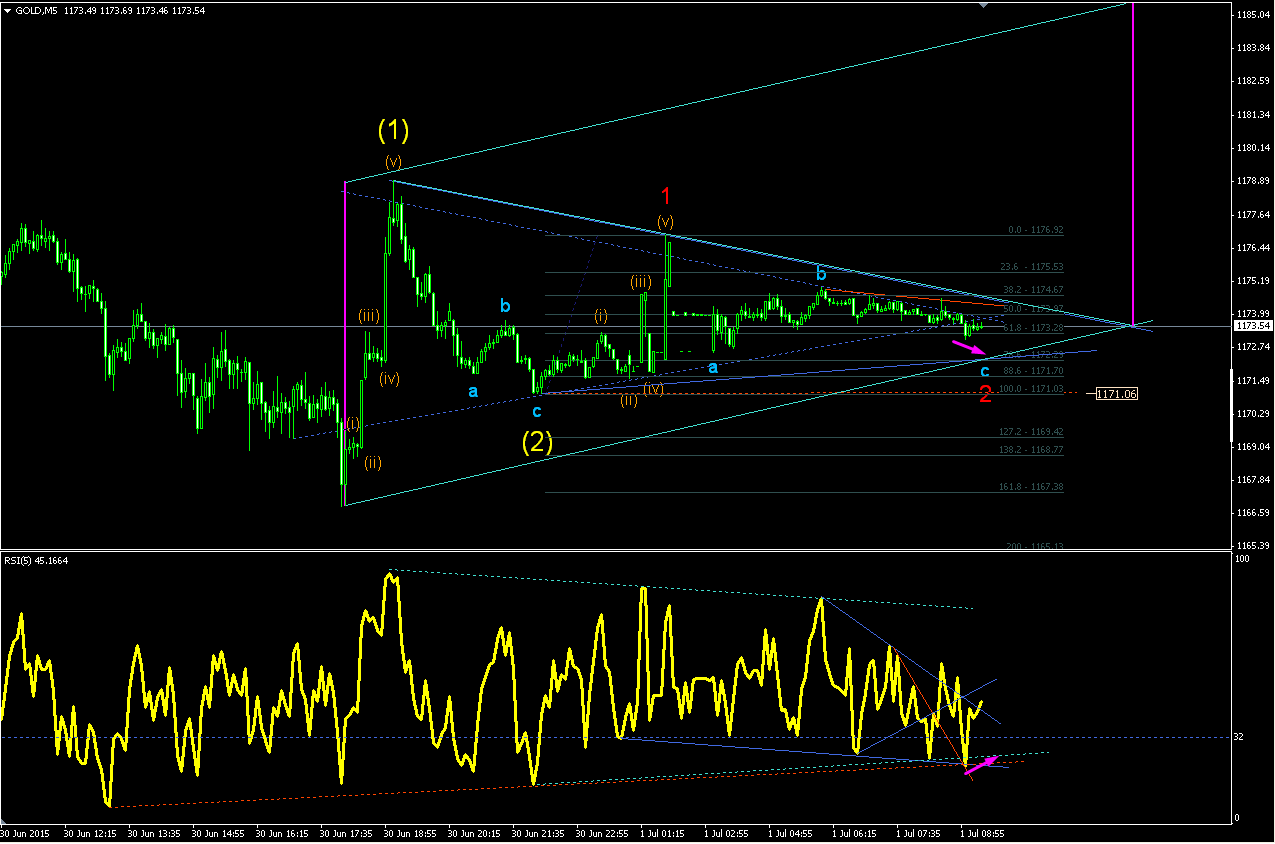Click time axis label 30 Jun 14:55
1275x844 pixels.
coord(219,832)
